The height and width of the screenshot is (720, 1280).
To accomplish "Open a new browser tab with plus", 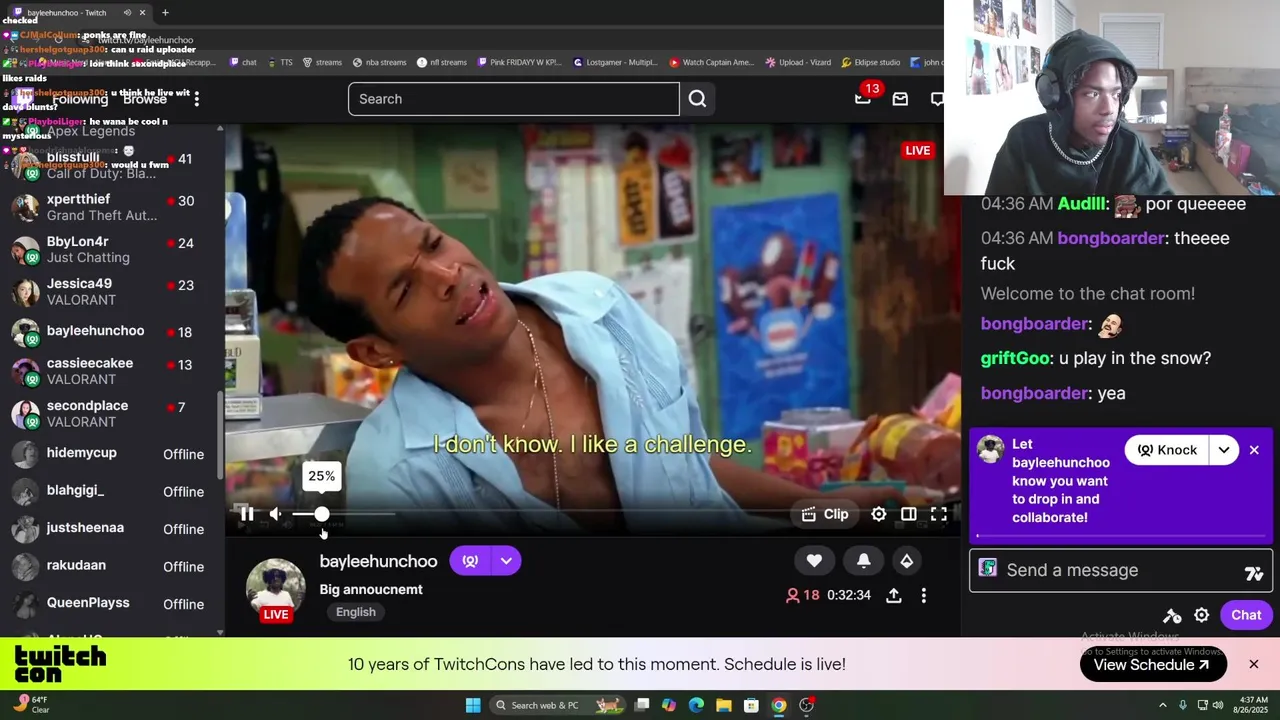I will [165, 13].
